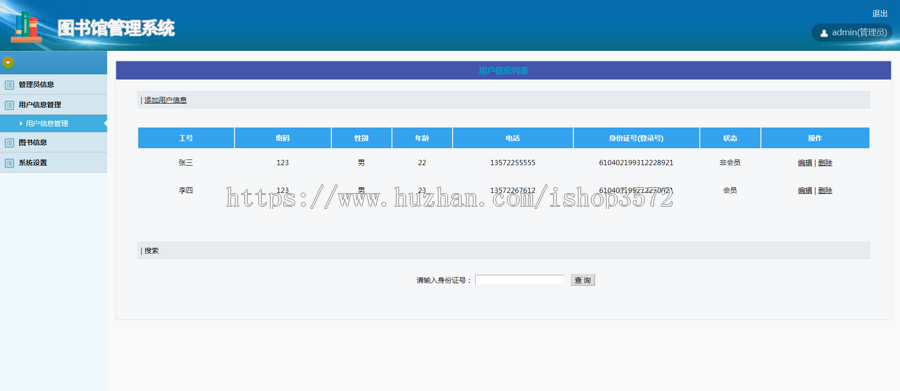Click phone number 13572267612
900x391 pixels.
click(513, 191)
